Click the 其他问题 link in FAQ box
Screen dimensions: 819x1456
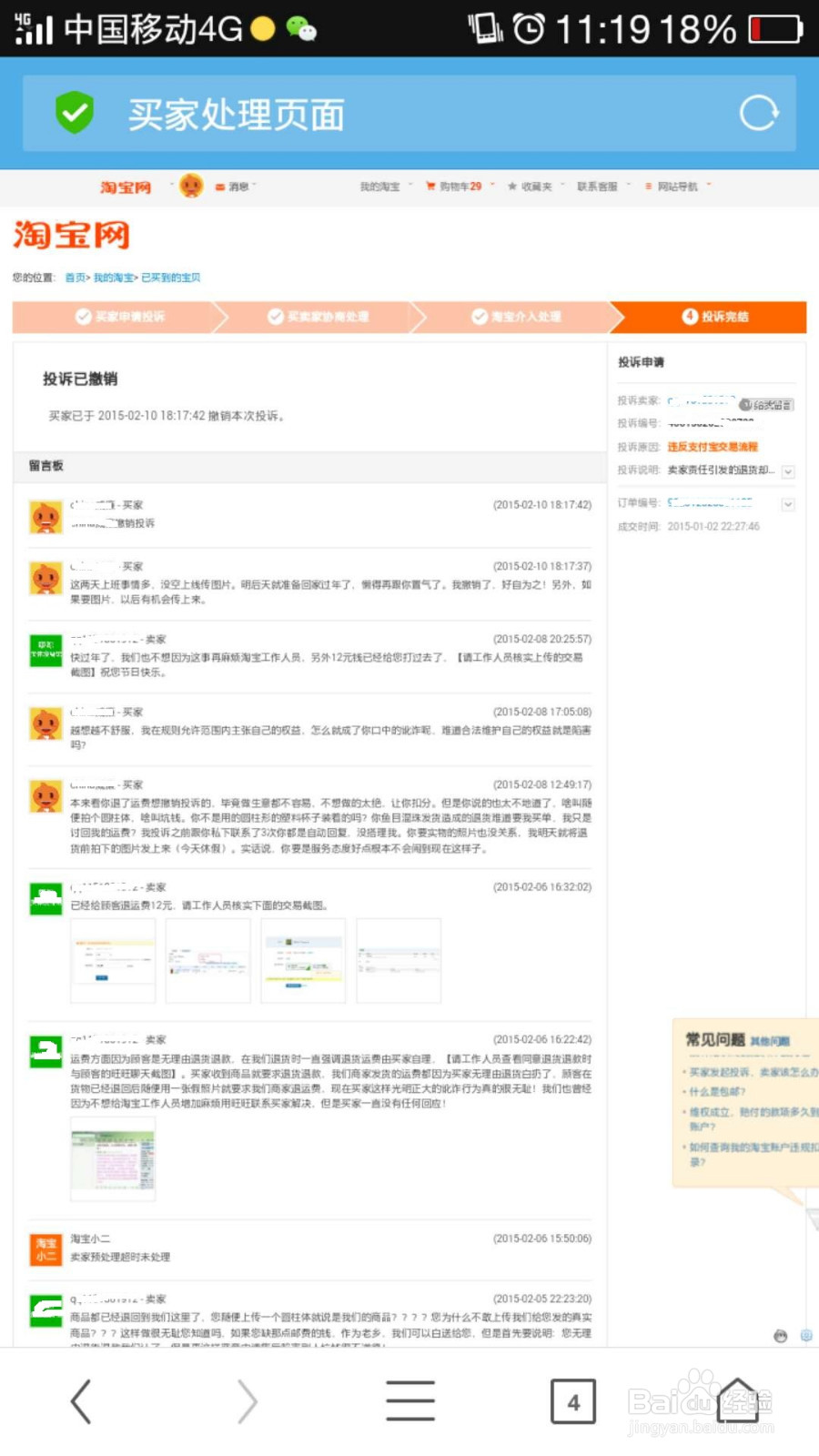pyautogui.click(x=770, y=1041)
